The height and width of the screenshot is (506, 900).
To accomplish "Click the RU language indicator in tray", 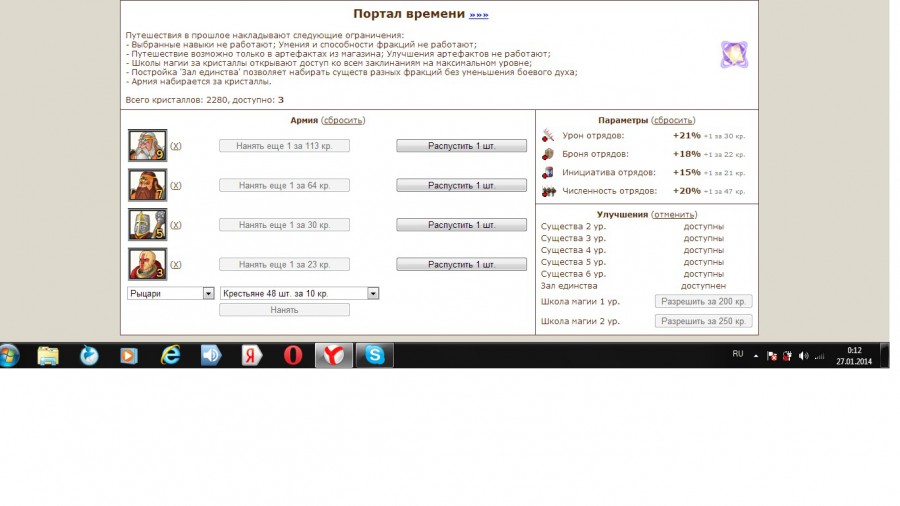I will pos(738,354).
